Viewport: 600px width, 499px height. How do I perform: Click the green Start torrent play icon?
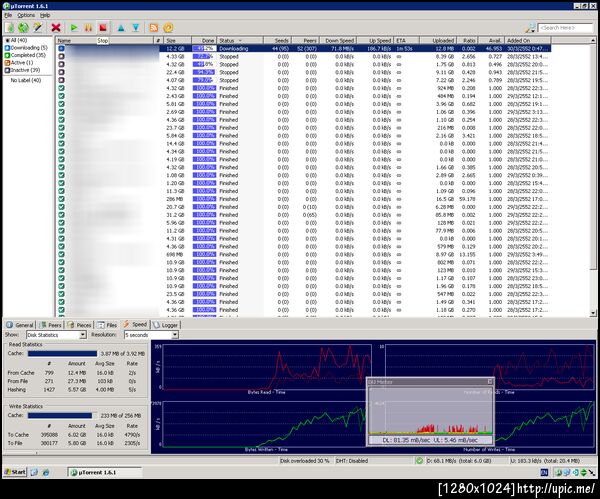[74, 28]
